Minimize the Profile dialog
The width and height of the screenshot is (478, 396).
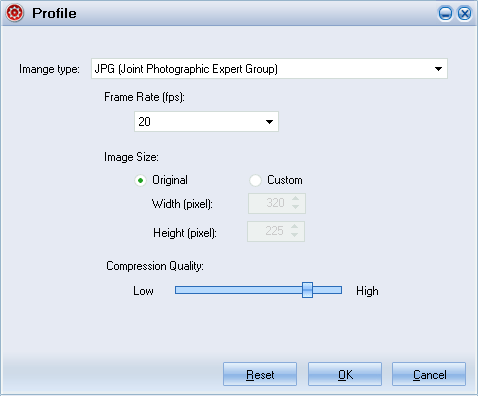(x=445, y=14)
